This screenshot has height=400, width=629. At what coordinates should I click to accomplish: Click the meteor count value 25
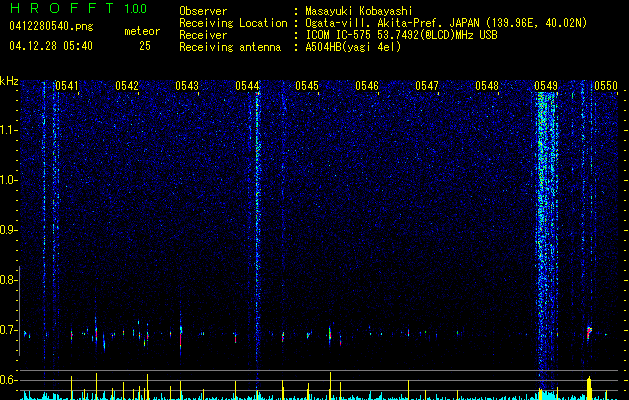pyautogui.click(x=145, y=46)
